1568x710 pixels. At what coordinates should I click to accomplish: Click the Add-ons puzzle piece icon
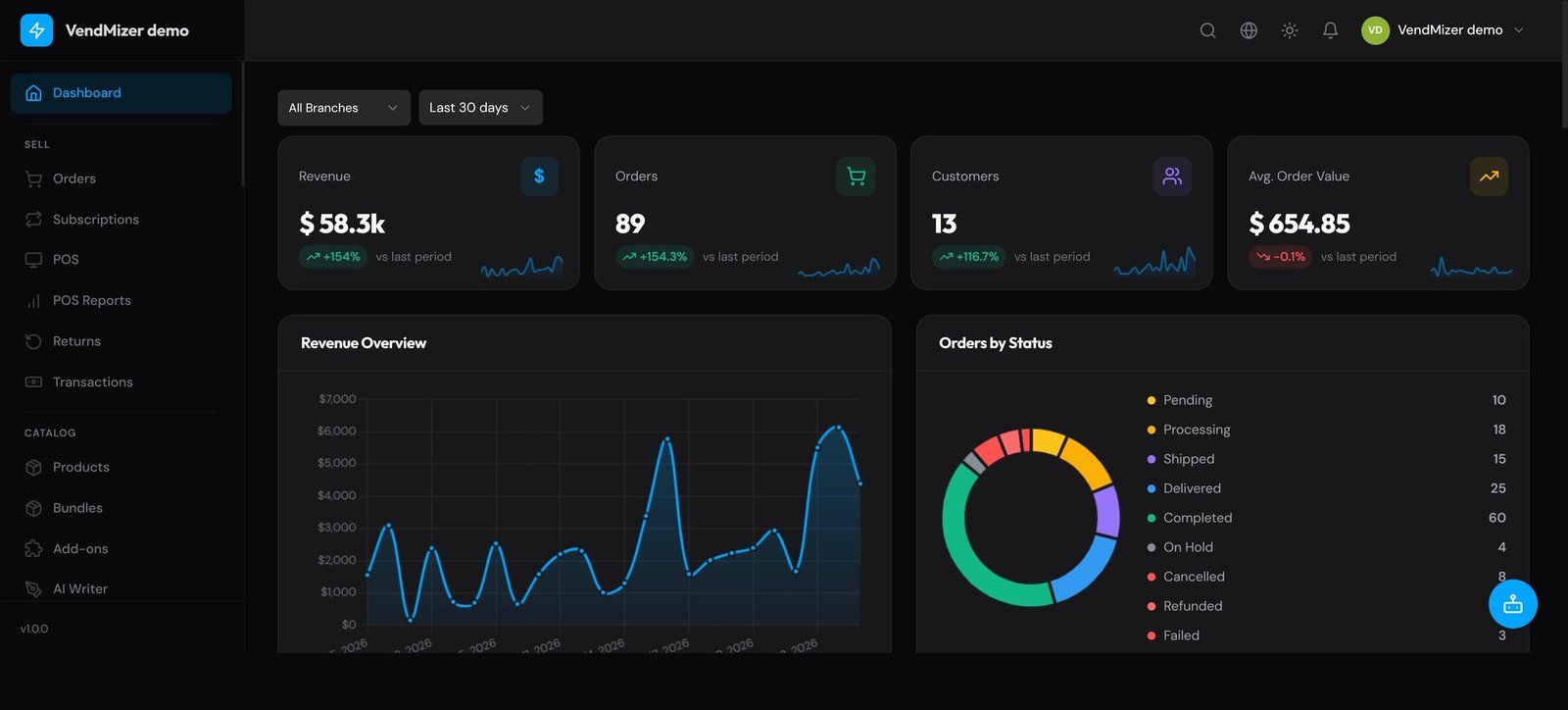pos(33,549)
